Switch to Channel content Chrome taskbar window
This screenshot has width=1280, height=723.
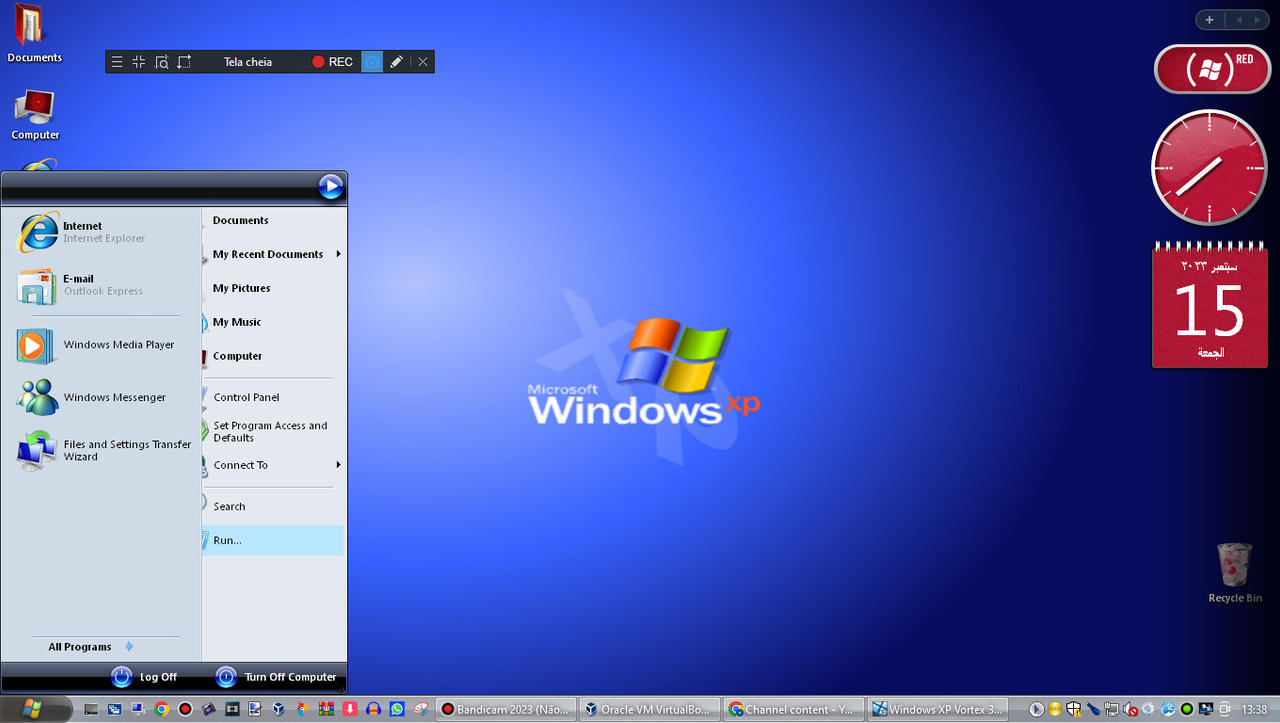click(x=794, y=709)
